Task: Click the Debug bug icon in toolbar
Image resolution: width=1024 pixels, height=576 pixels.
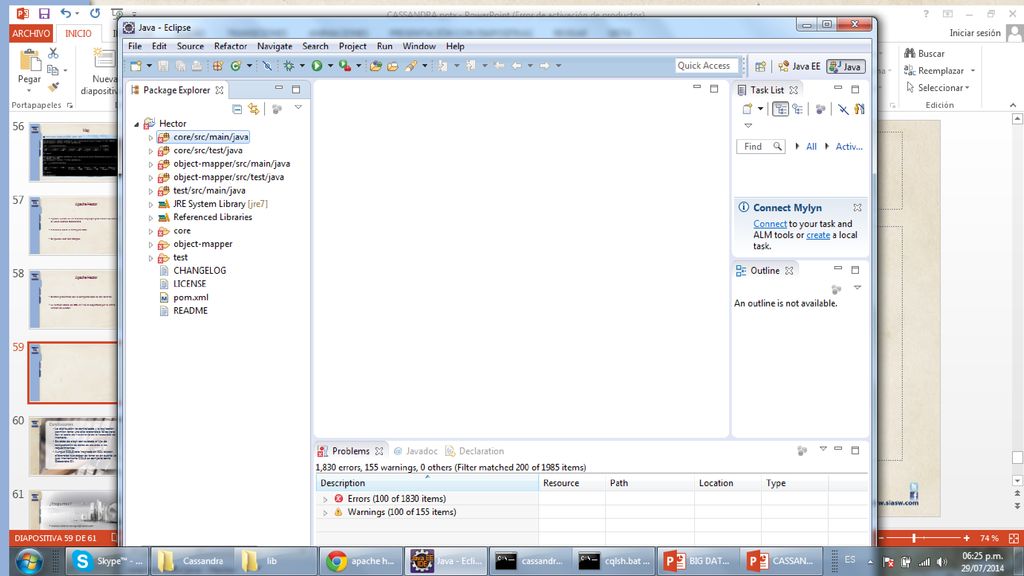Action: coord(289,66)
